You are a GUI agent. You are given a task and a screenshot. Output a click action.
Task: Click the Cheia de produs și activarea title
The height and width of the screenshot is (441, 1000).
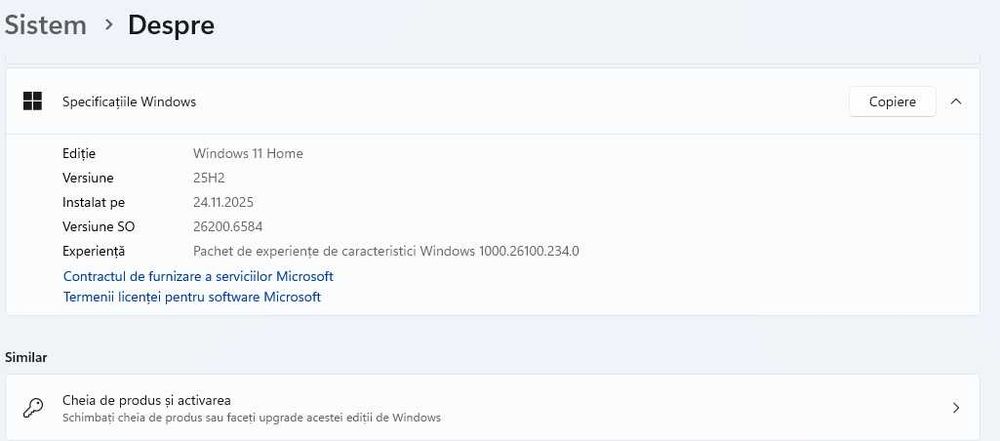[147, 400]
